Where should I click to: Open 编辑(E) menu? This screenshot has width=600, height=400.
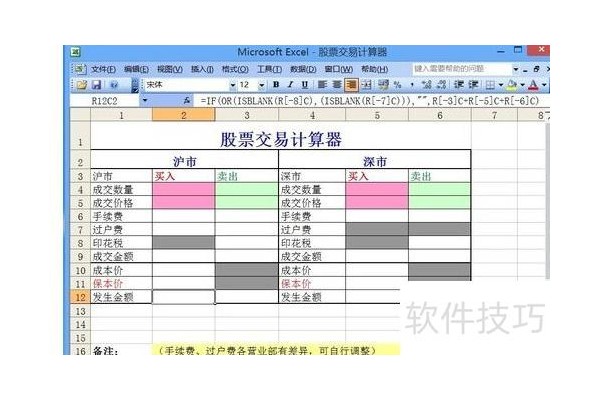[x=136, y=69]
